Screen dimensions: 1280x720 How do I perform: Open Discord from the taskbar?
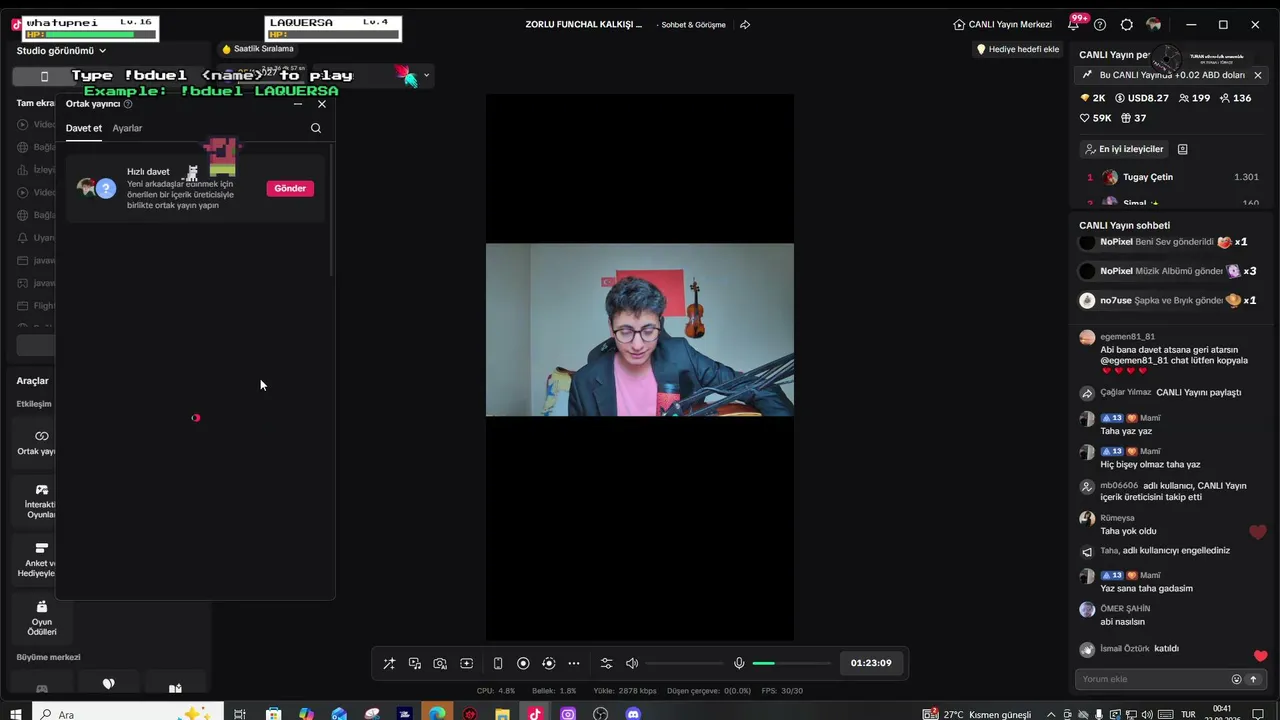(633, 714)
